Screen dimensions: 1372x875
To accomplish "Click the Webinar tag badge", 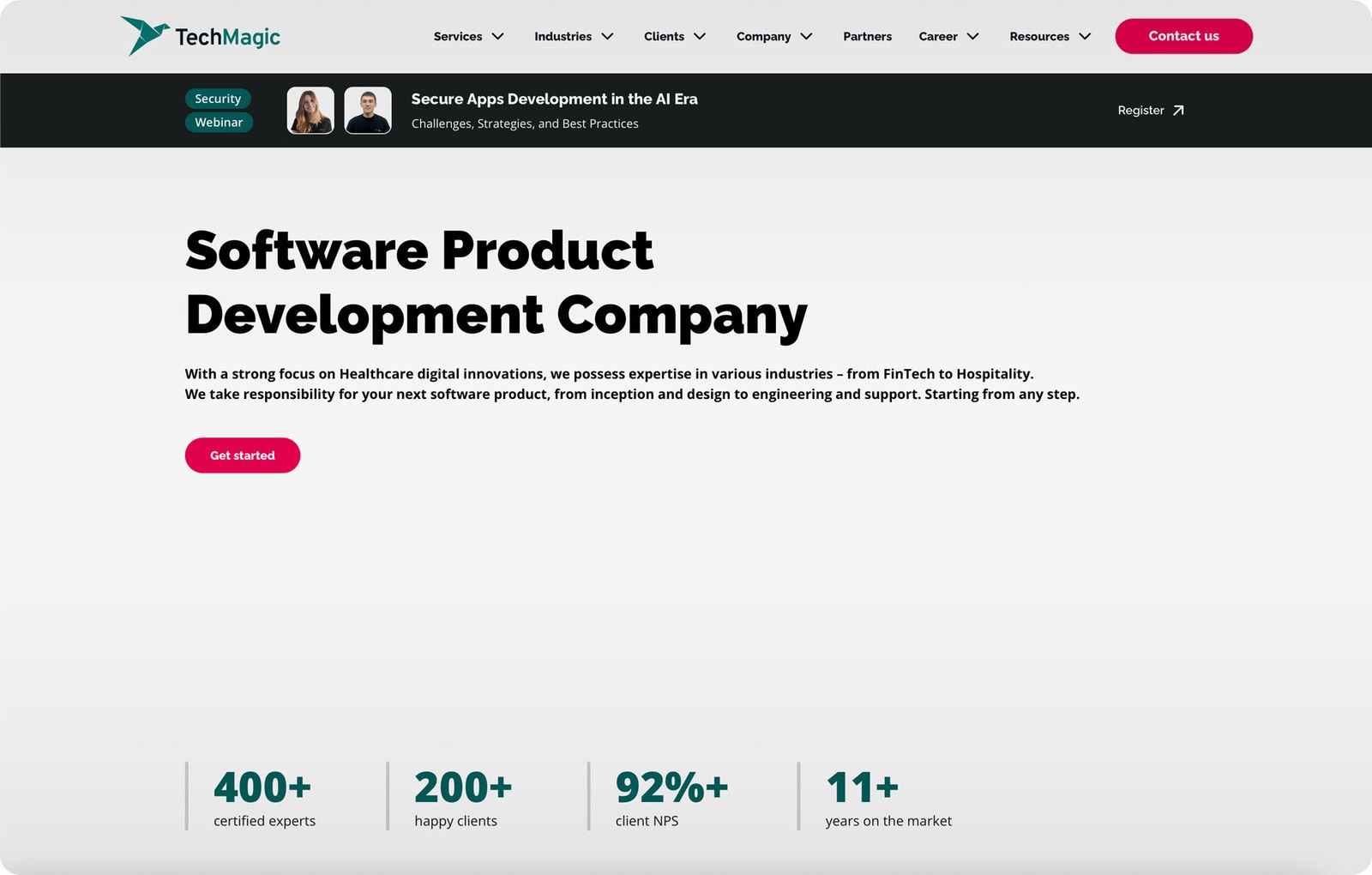I will coord(219,123).
